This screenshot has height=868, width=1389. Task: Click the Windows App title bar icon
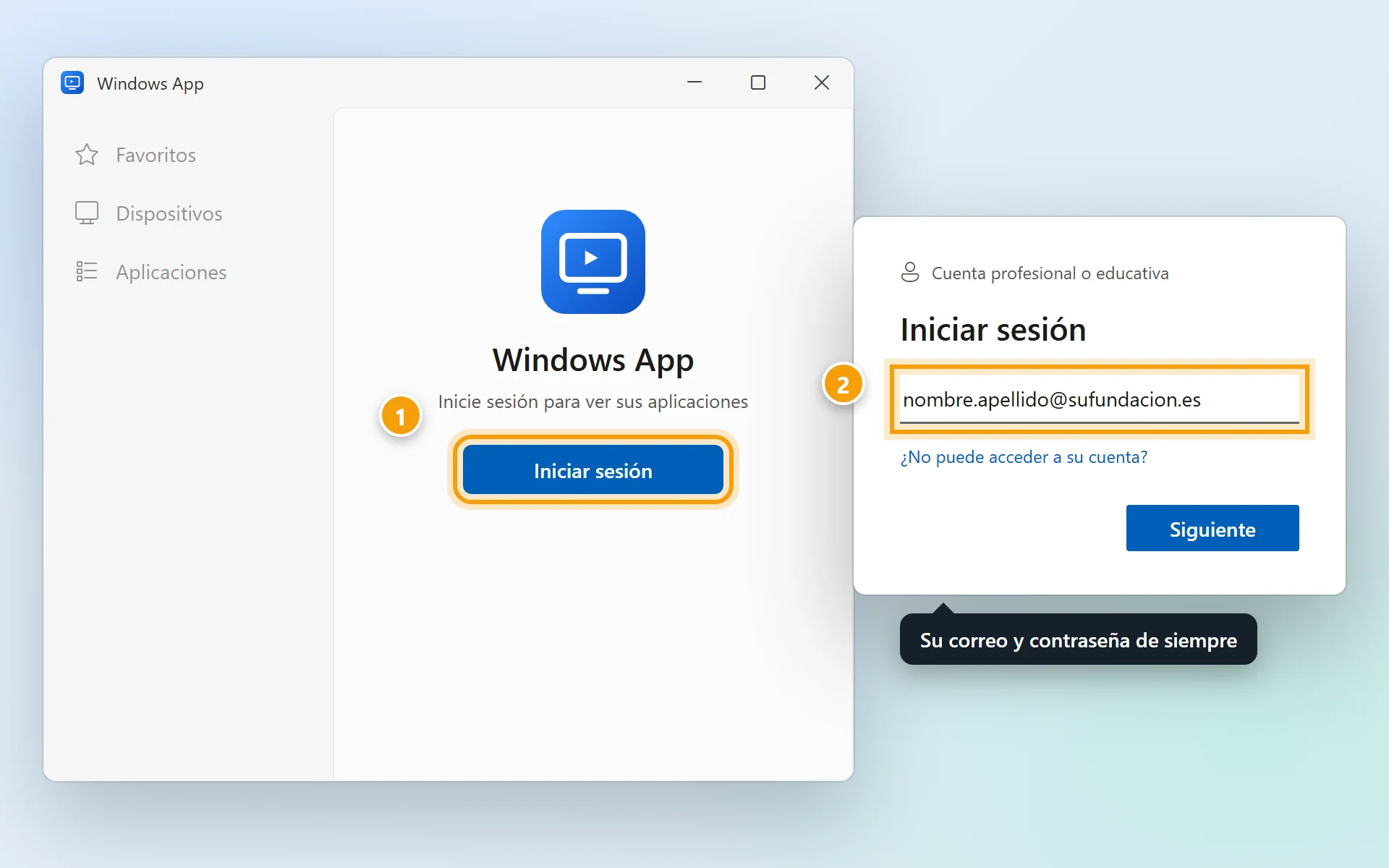point(72,83)
